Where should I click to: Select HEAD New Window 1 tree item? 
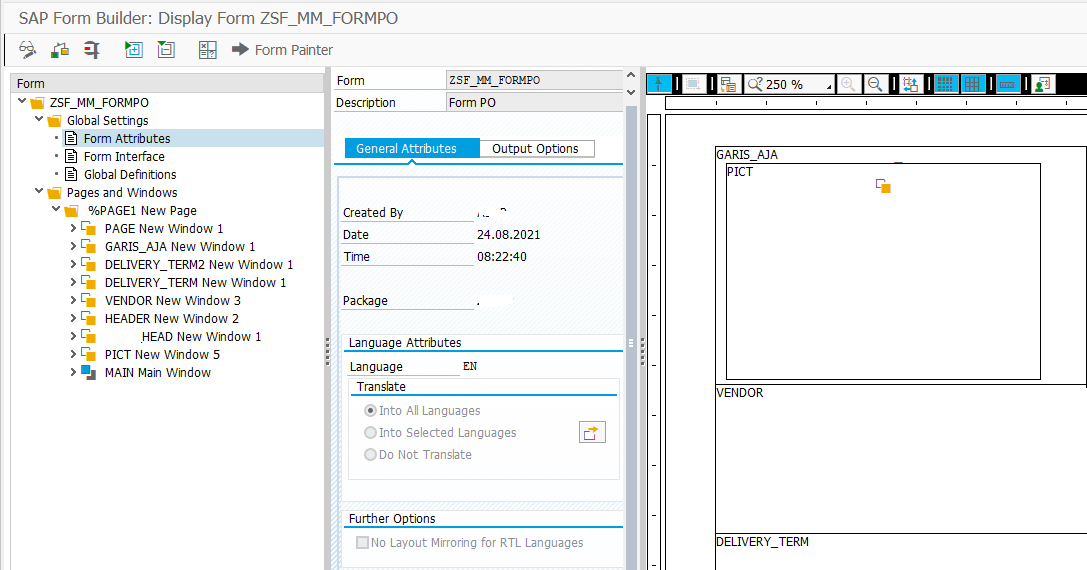[201, 336]
